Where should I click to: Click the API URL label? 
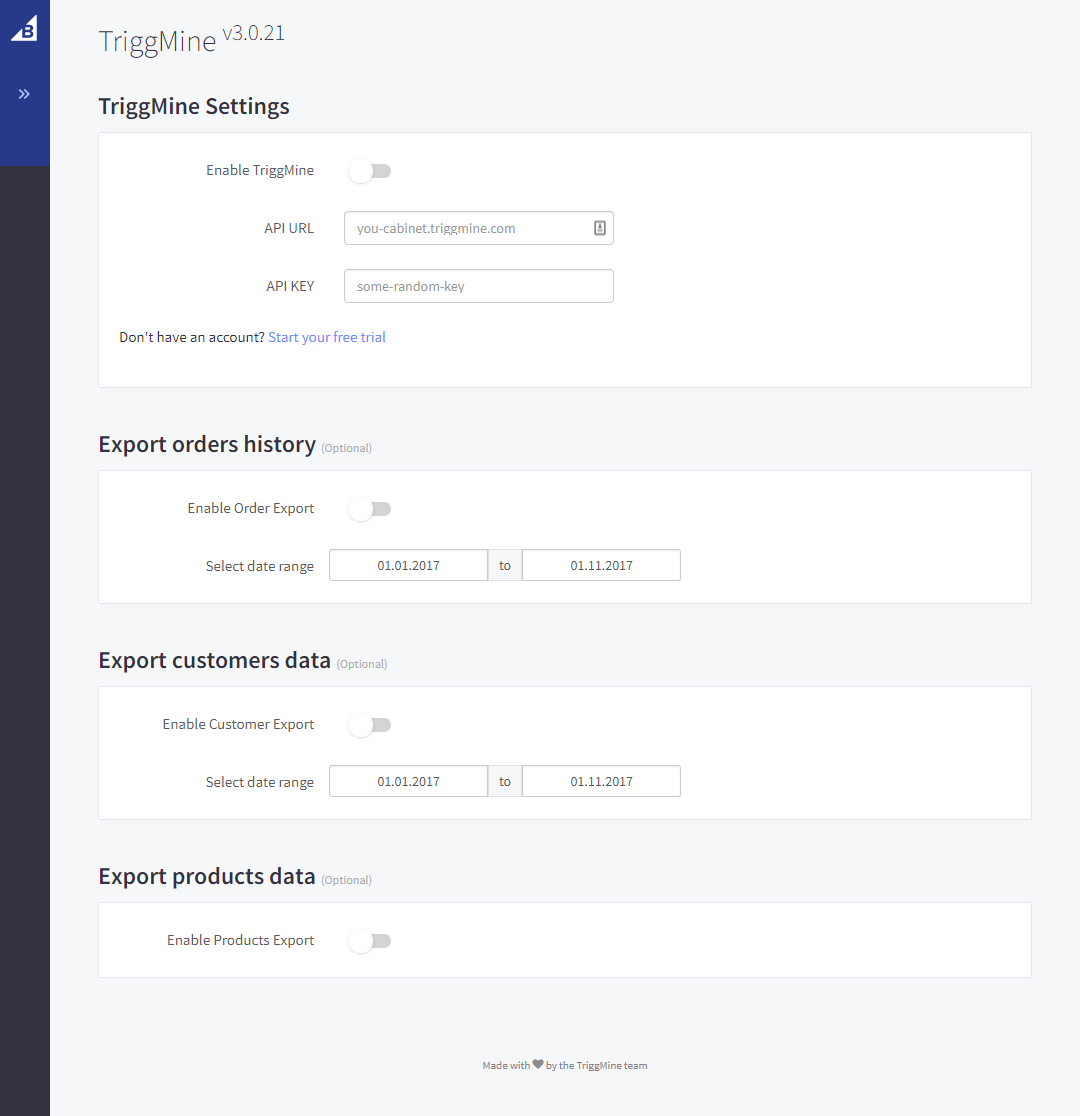(x=289, y=228)
